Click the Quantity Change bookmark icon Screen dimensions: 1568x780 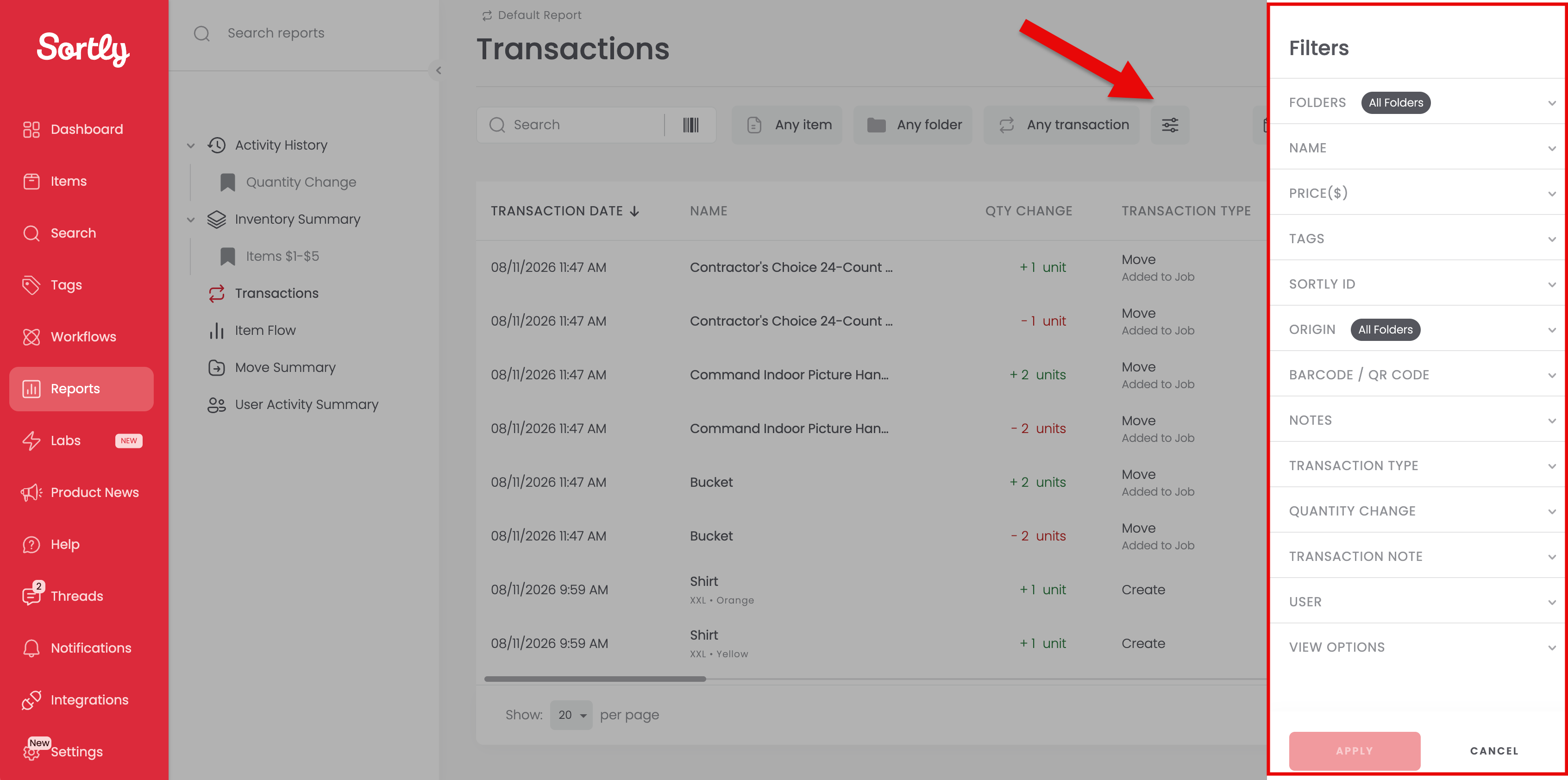point(228,182)
